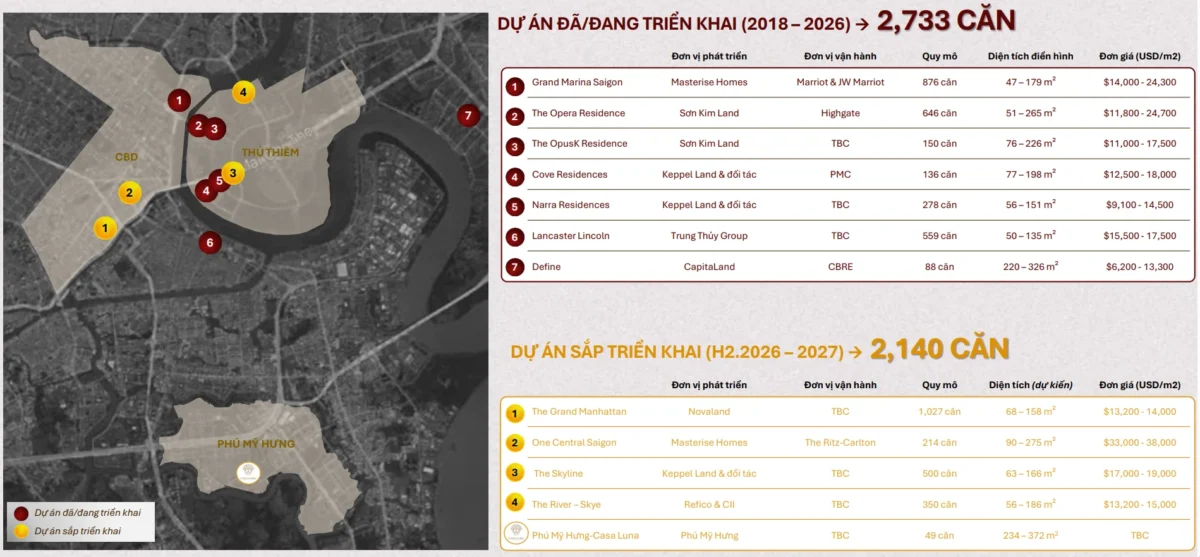Click the 'Diện tích (dự kiến)' column header
The image size is (1200, 557).
coord(1030,385)
